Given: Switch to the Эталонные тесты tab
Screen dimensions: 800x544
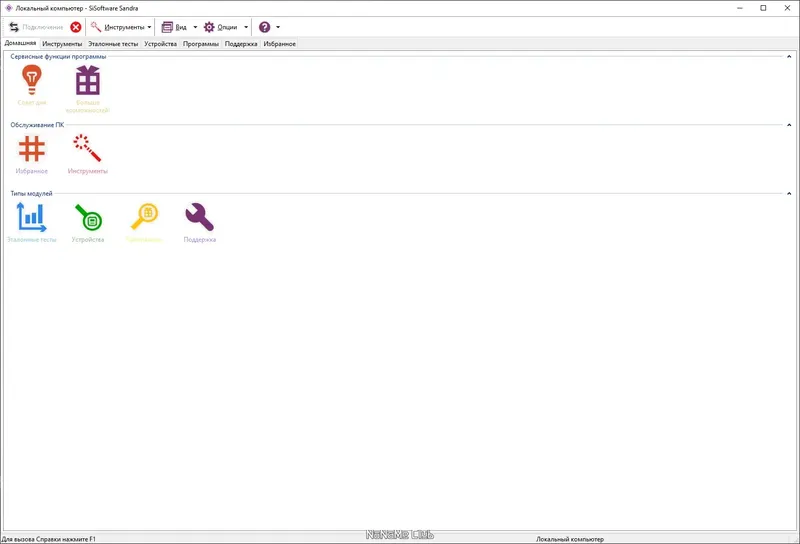Looking at the screenshot, I should pyautogui.click(x=113, y=44).
